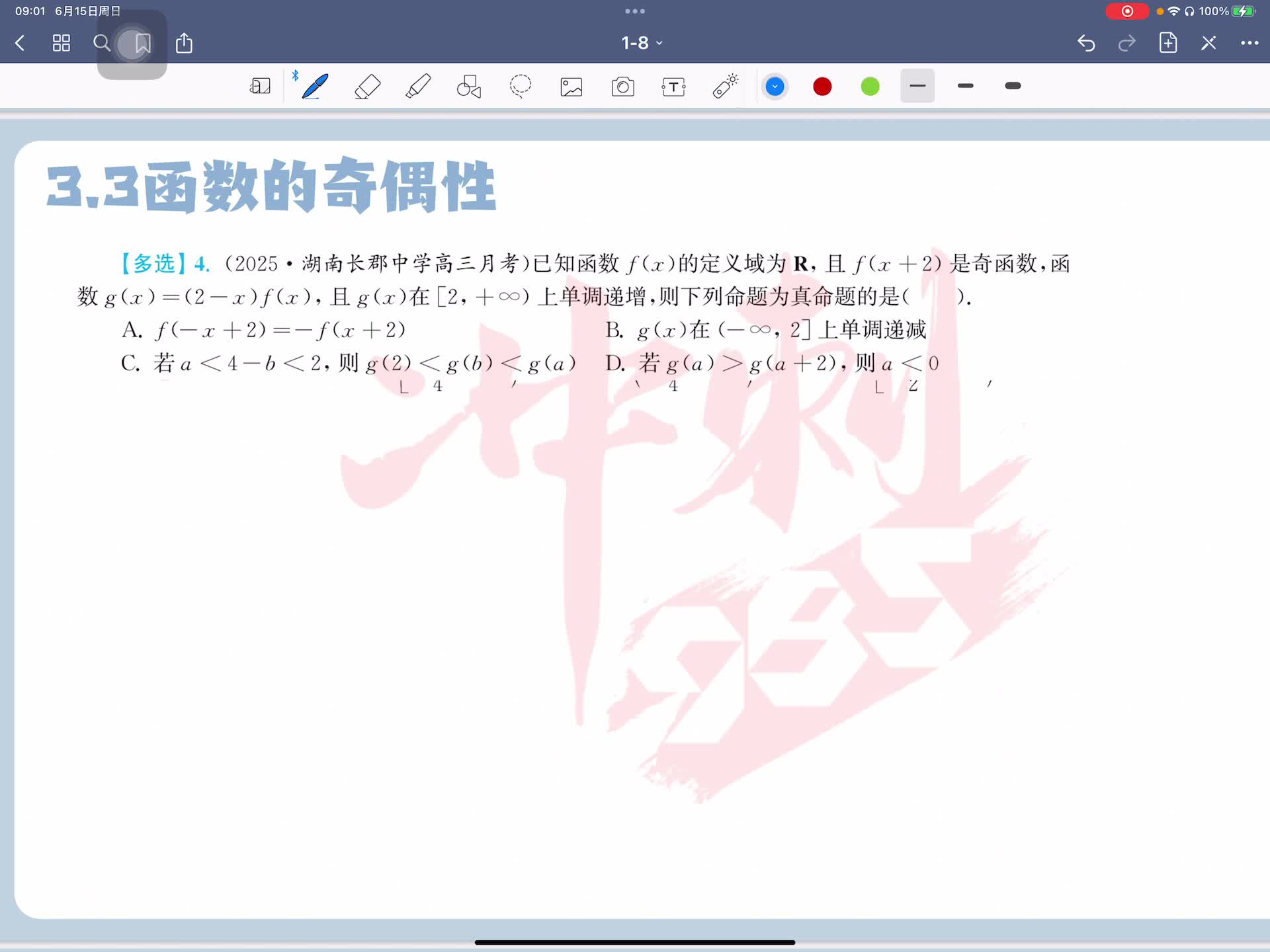Select the Eraser tool
Image resolution: width=1270 pixels, height=952 pixels.
click(367, 87)
